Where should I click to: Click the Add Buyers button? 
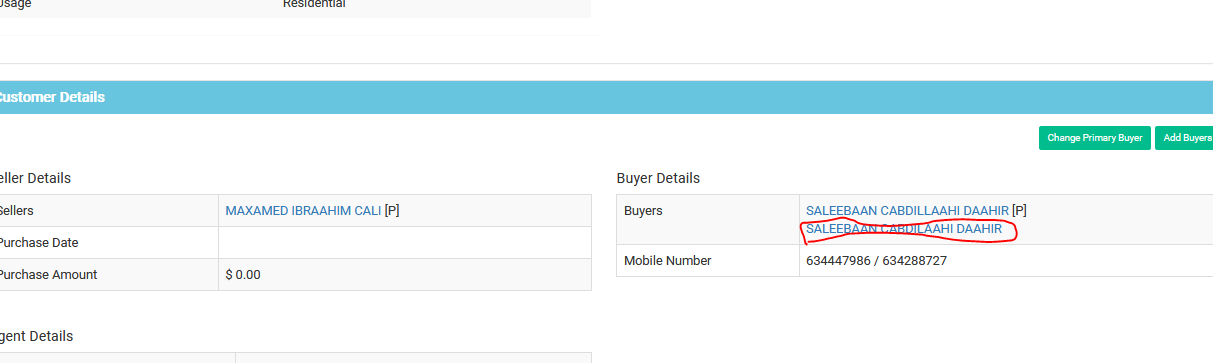[1184, 138]
